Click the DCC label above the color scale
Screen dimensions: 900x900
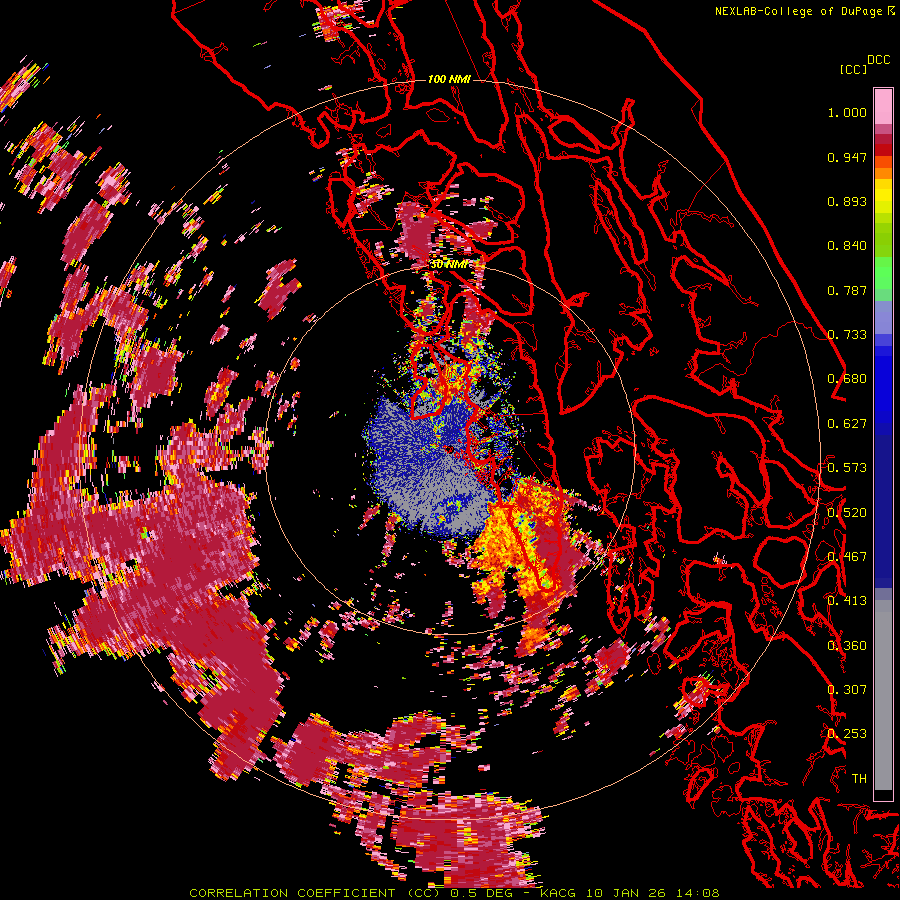[x=879, y=60]
